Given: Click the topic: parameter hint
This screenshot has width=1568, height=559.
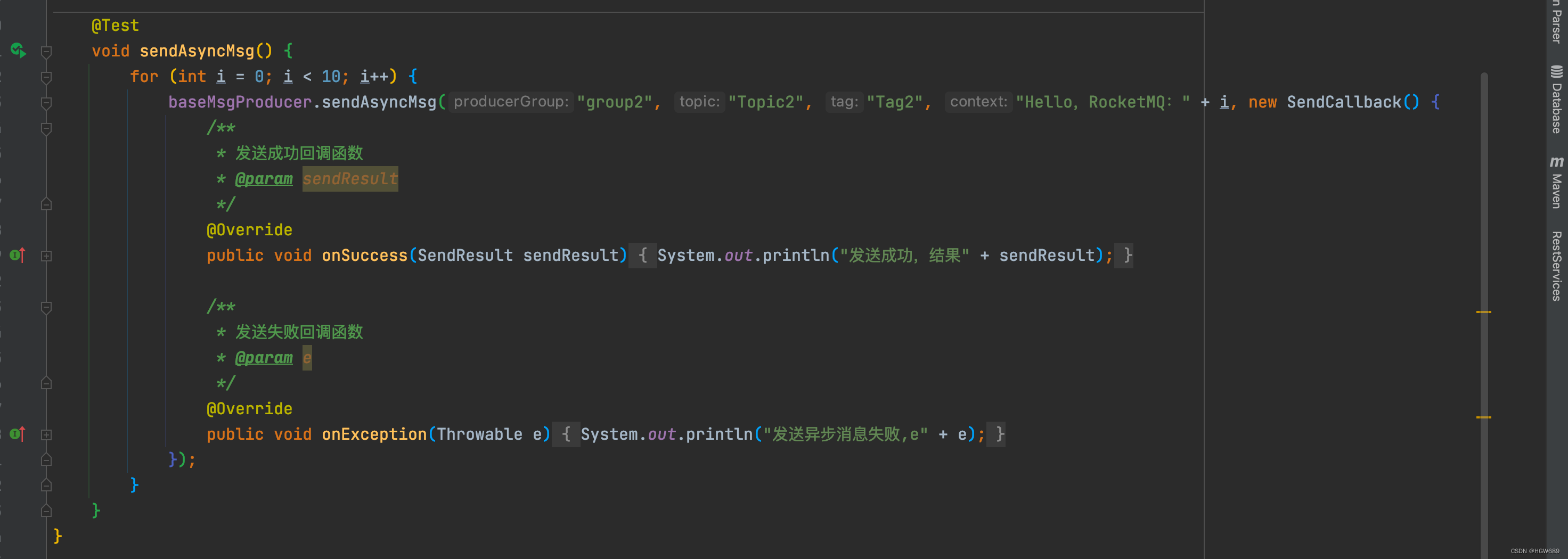Looking at the screenshot, I should click(699, 102).
